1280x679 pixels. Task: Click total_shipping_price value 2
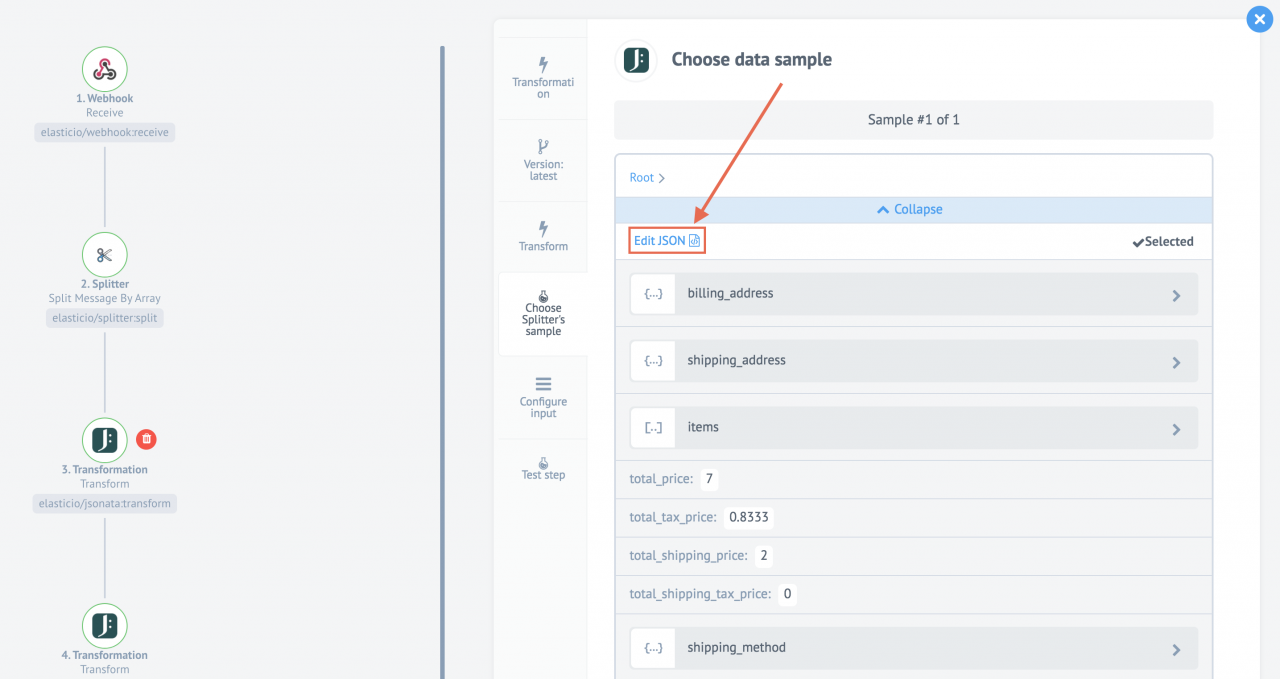(763, 556)
